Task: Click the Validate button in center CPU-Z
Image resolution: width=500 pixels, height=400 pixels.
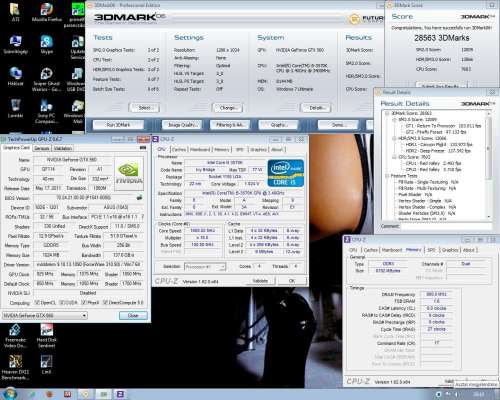Action: (x=260, y=281)
